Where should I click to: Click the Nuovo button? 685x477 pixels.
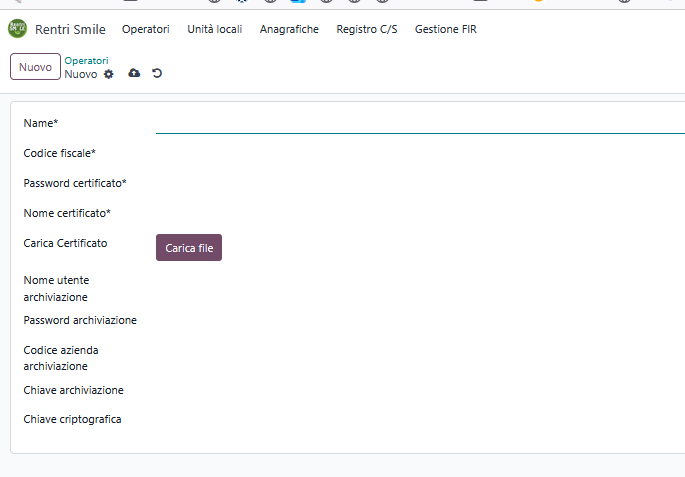(x=35, y=67)
